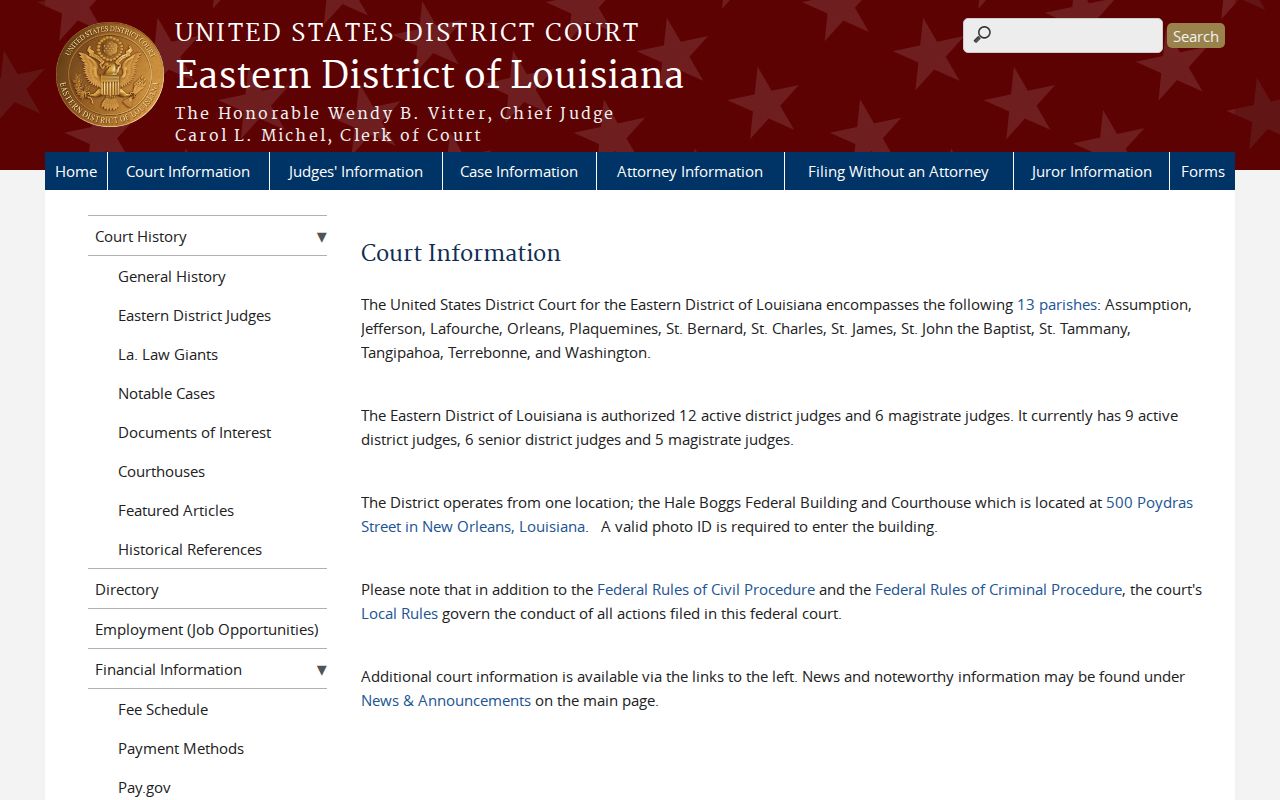Screen dimensions: 1280x800
Task: Open Notable Cases sidebar link
Action: pos(166,394)
